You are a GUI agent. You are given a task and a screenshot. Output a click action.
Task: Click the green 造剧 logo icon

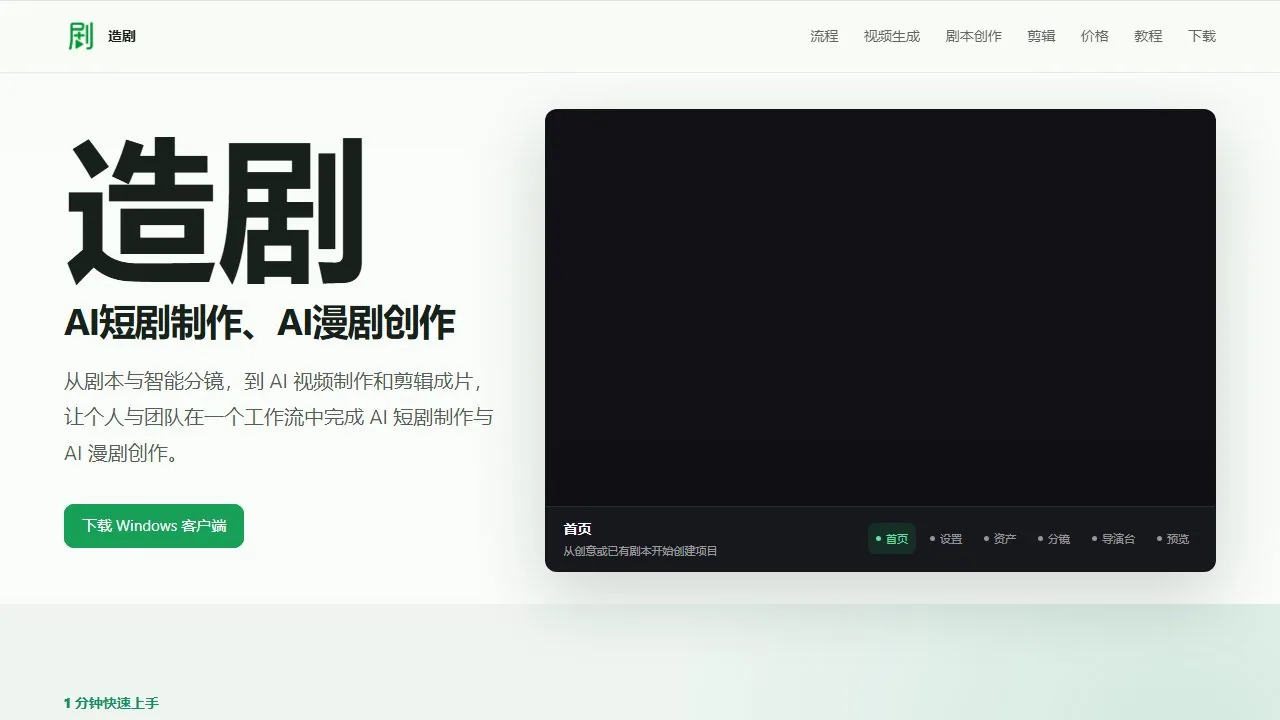point(81,36)
